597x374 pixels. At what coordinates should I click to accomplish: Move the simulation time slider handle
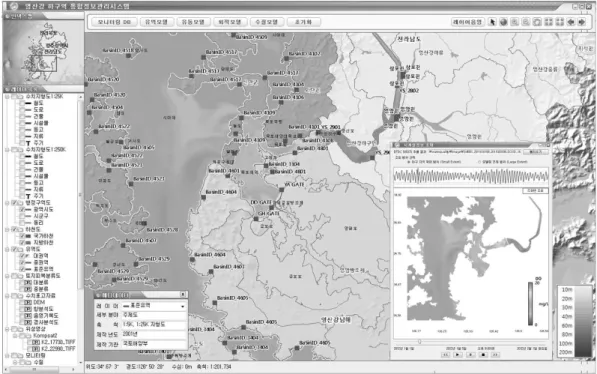(419, 342)
